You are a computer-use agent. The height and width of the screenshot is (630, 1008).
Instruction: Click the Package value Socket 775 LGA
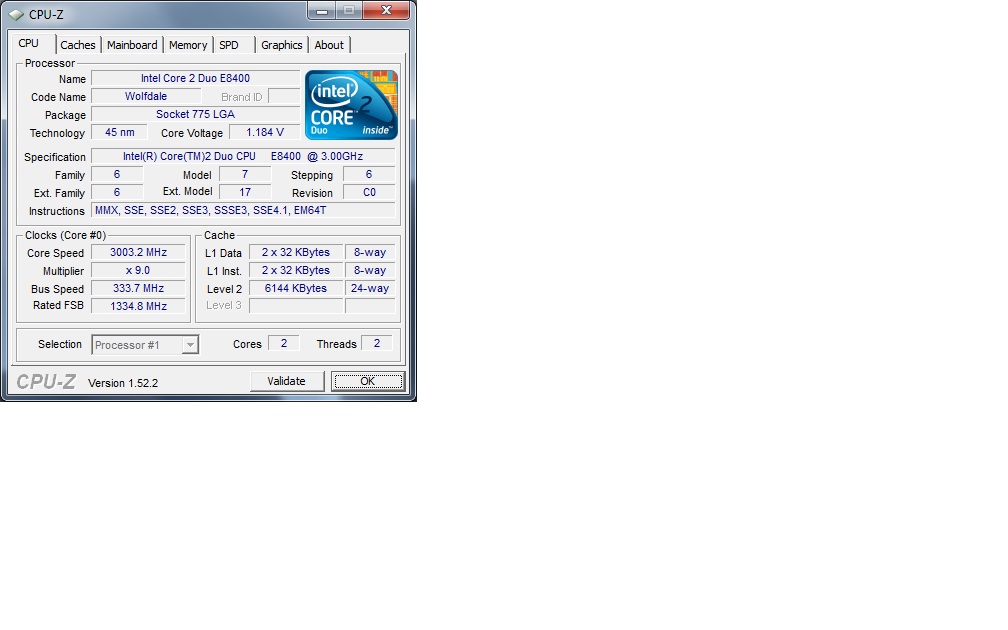pos(195,114)
